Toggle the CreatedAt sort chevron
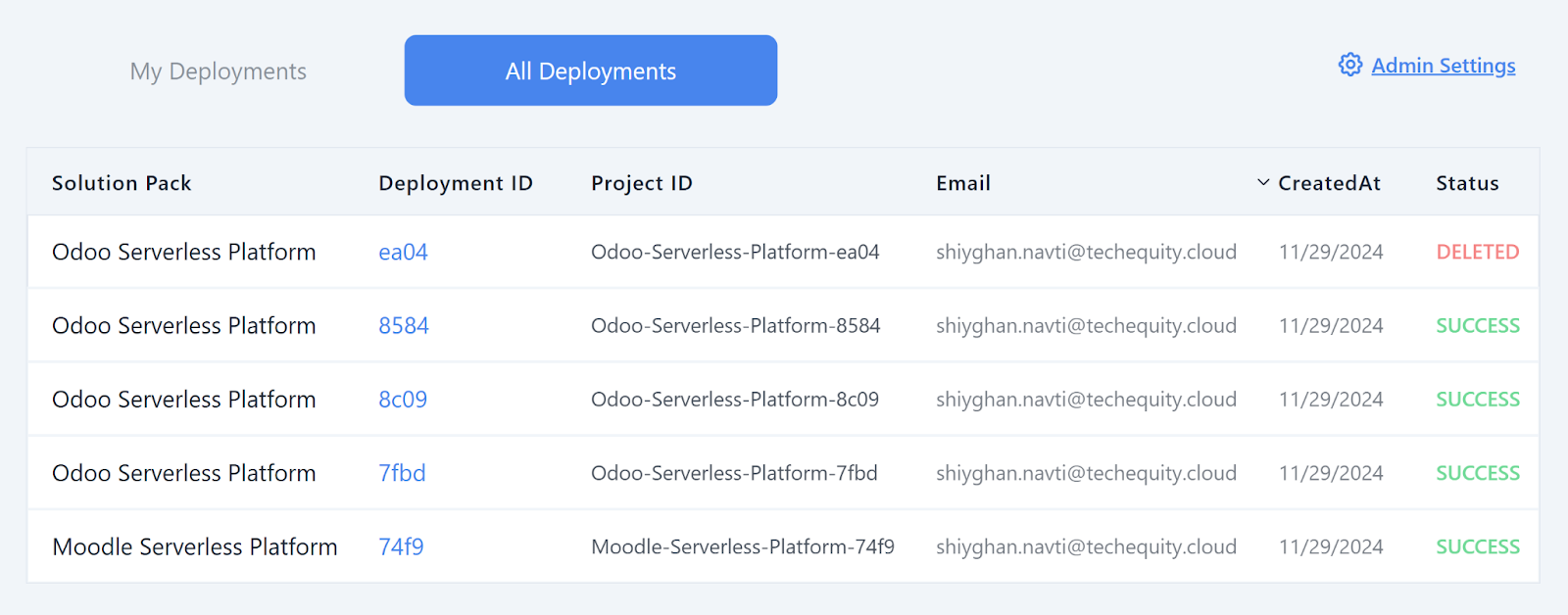This screenshot has width=1568, height=615. coord(1263,182)
